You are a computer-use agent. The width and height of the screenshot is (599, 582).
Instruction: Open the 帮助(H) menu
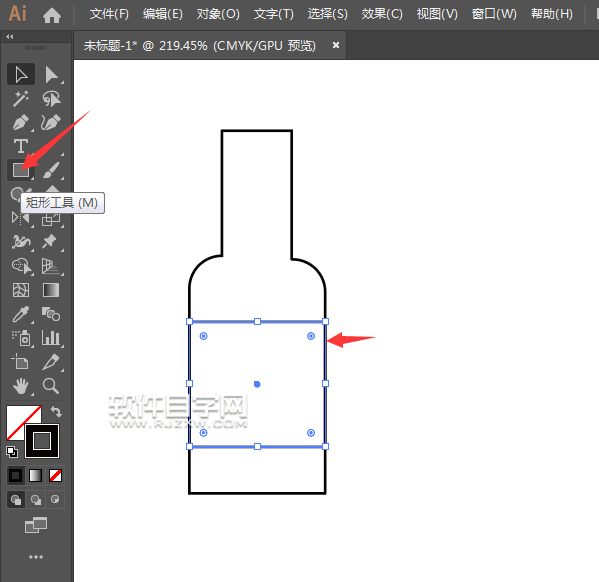[552, 15]
